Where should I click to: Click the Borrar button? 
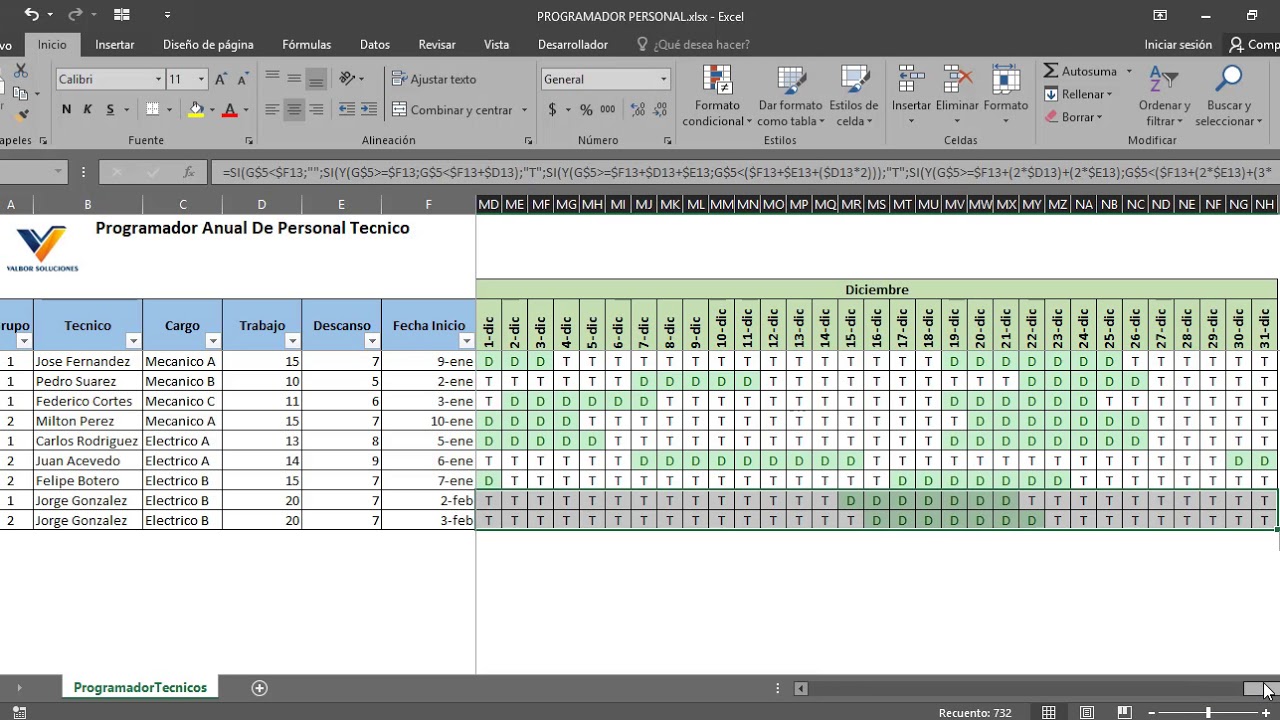[x=1073, y=117]
